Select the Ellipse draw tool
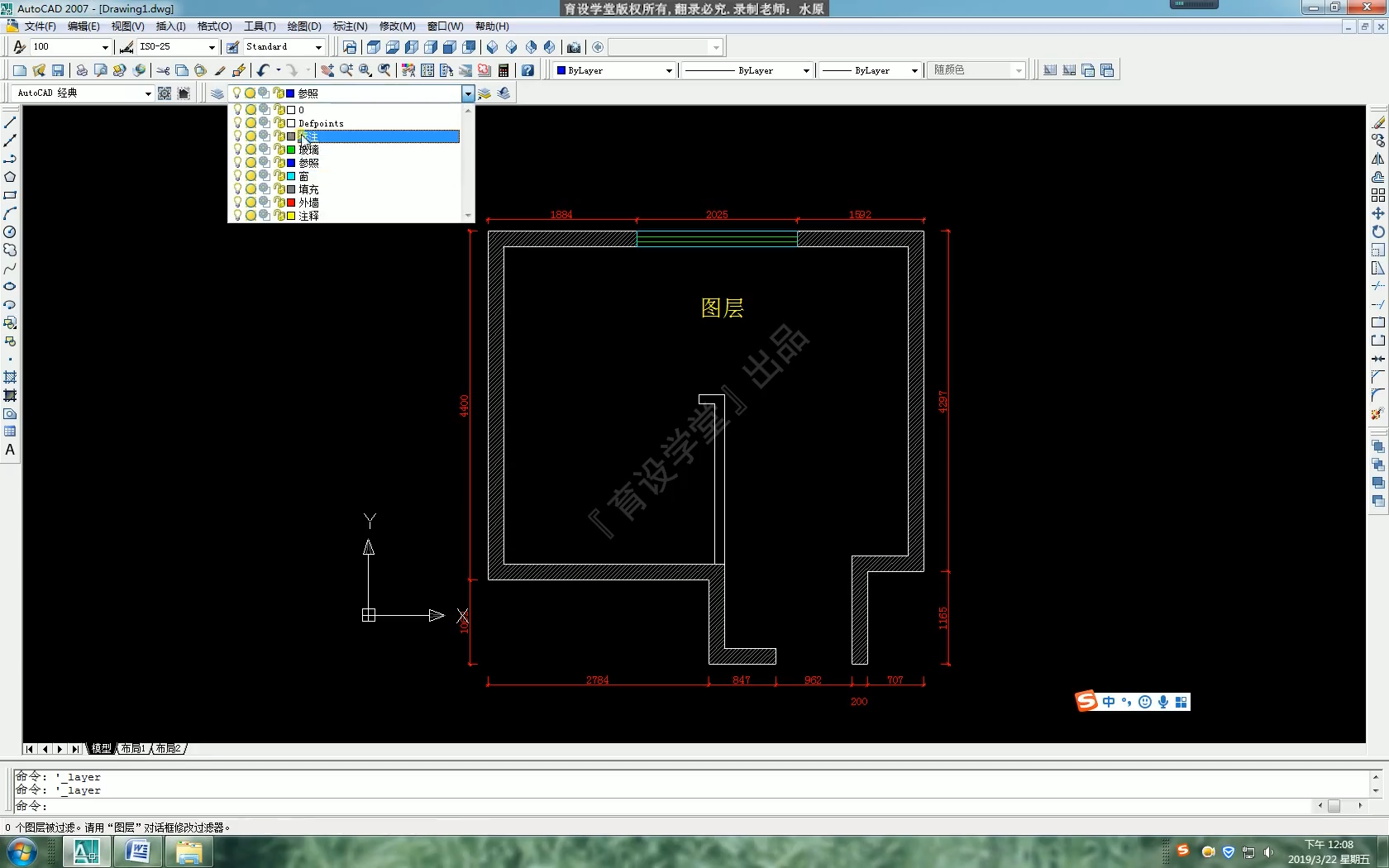 10,286
